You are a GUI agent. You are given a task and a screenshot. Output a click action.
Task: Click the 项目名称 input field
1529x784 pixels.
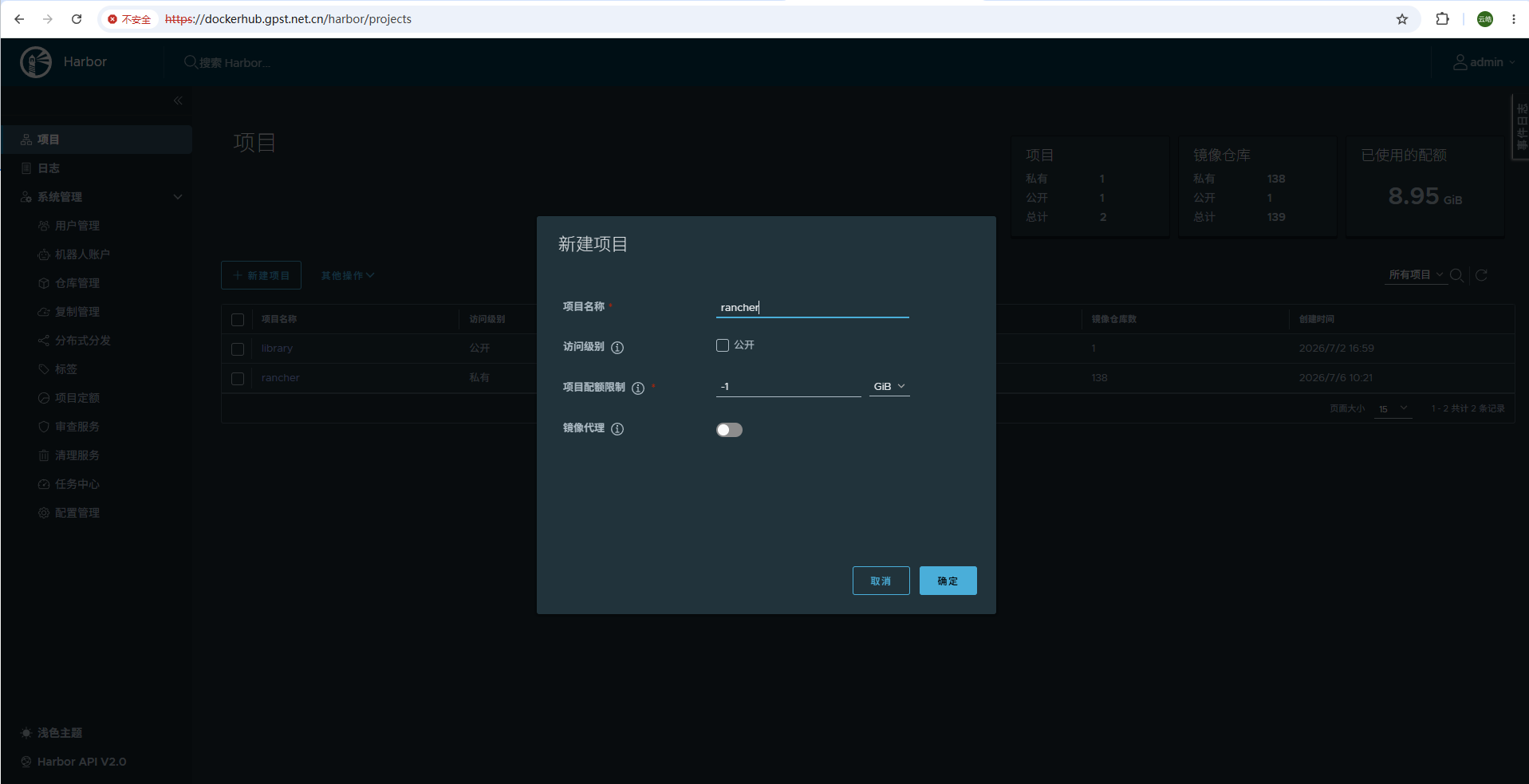tap(812, 307)
